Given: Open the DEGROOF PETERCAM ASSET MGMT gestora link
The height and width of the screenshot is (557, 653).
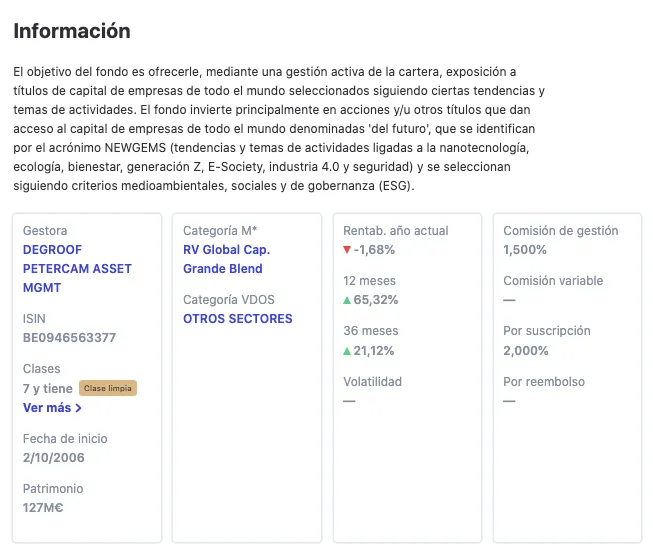Looking at the screenshot, I should click(x=77, y=268).
